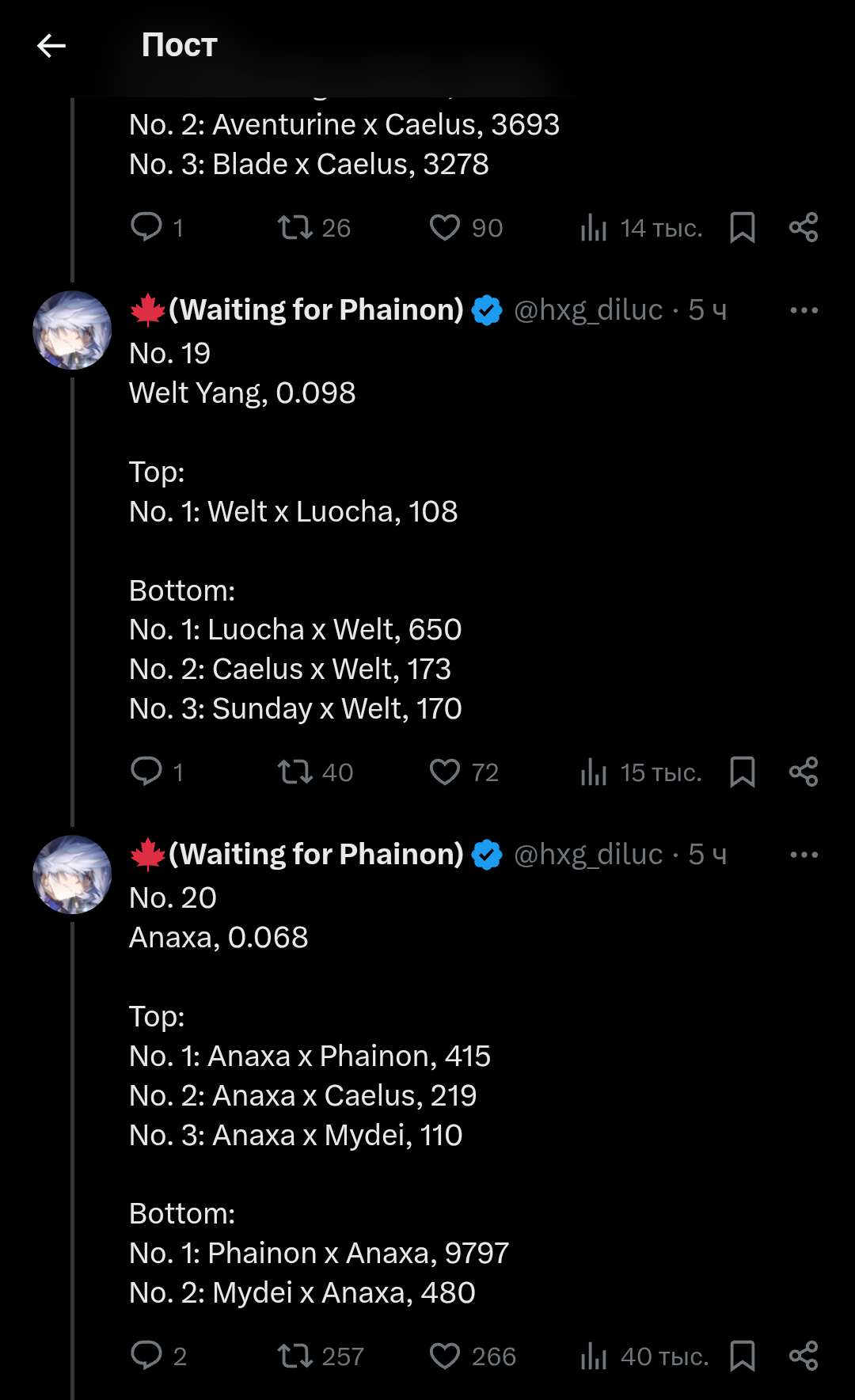The image size is (855, 1400).
Task: Open @hxg_diluc handle on No. 19 post
Action: [x=588, y=310]
